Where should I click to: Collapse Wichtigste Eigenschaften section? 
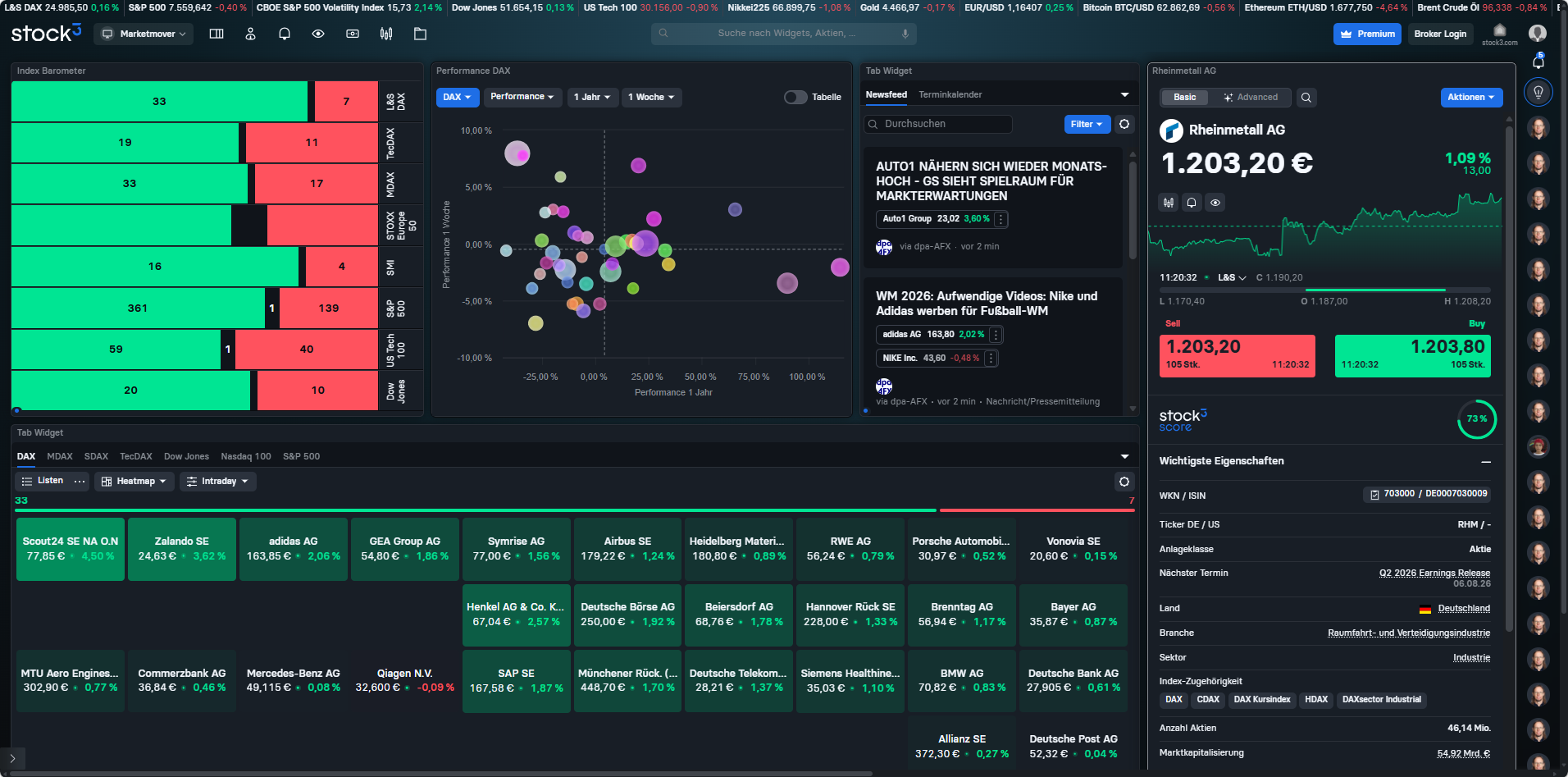click(1485, 462)
